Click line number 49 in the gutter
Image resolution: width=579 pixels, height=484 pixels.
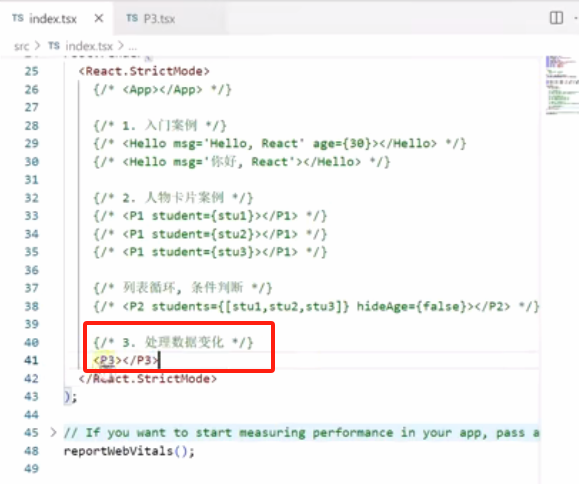tap(31, 468)
